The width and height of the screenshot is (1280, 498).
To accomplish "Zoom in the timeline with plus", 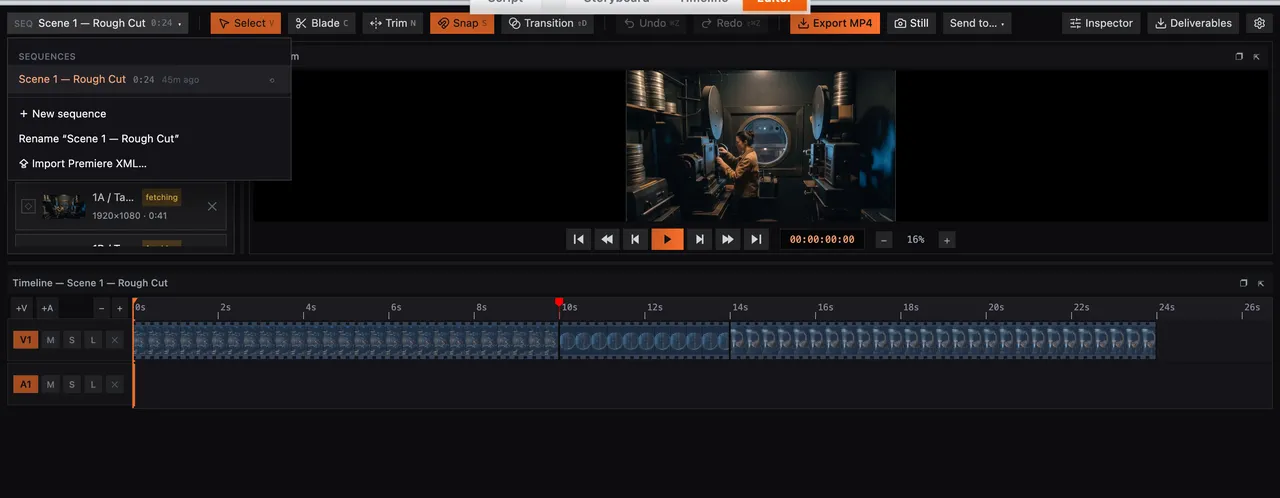I will click(119, 308).
